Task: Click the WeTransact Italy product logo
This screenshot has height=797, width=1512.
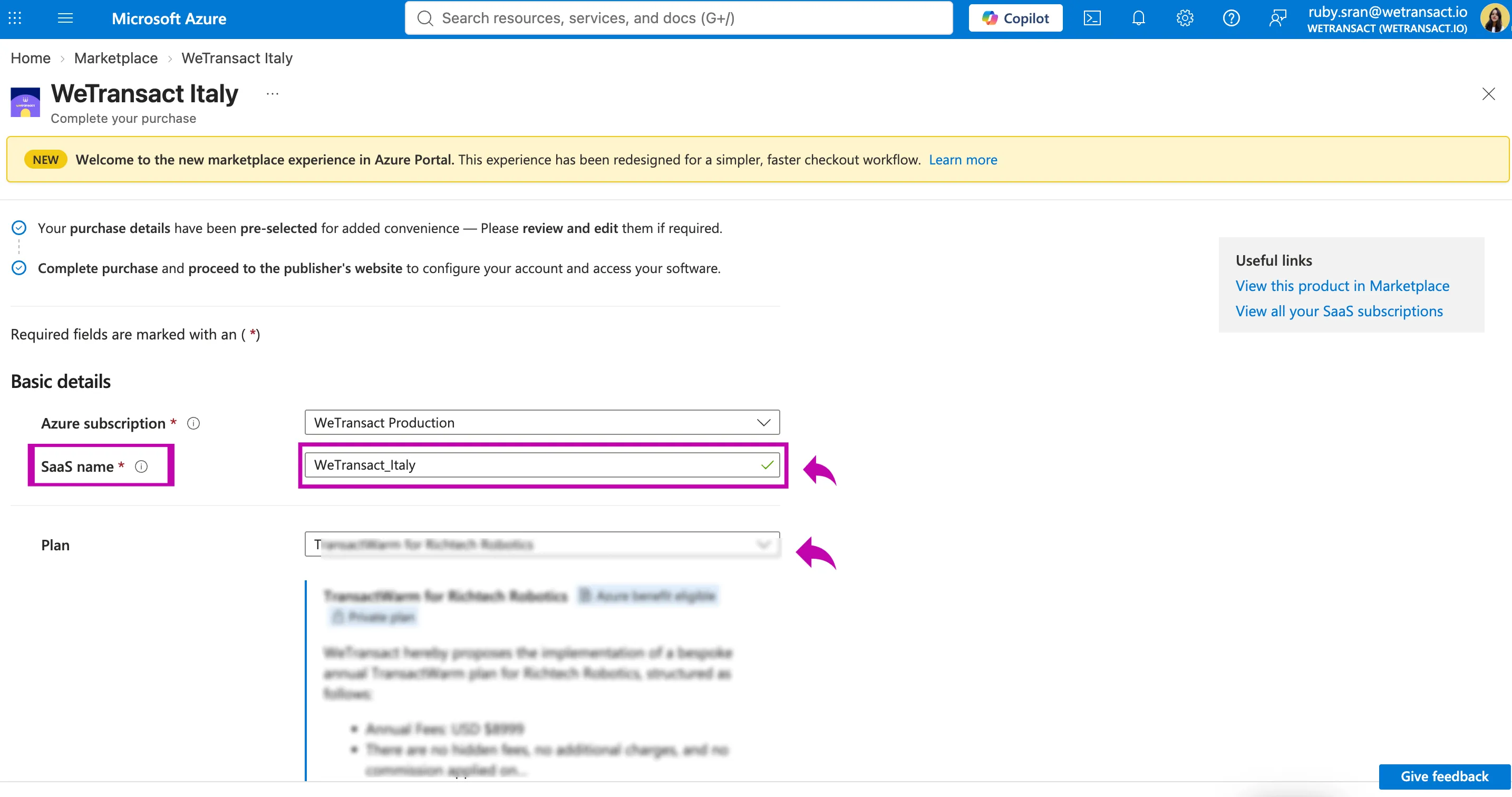Action: [x=25, y=102]
